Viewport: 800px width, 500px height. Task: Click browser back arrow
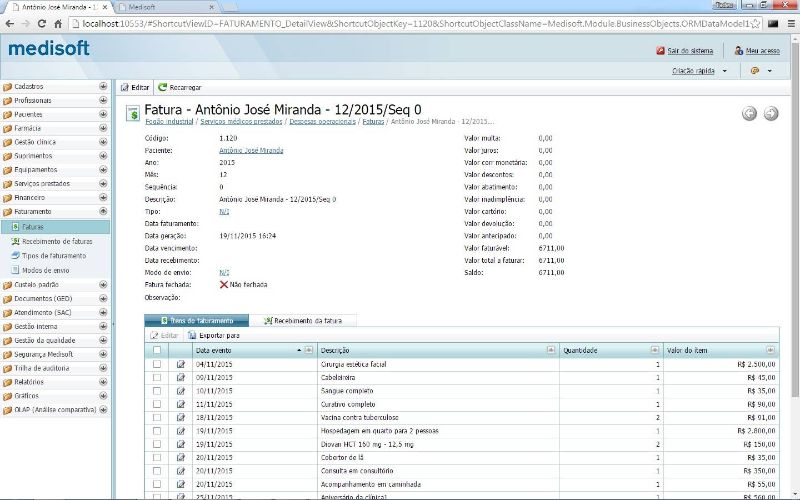pyautogui.click(x=10, y=23)
